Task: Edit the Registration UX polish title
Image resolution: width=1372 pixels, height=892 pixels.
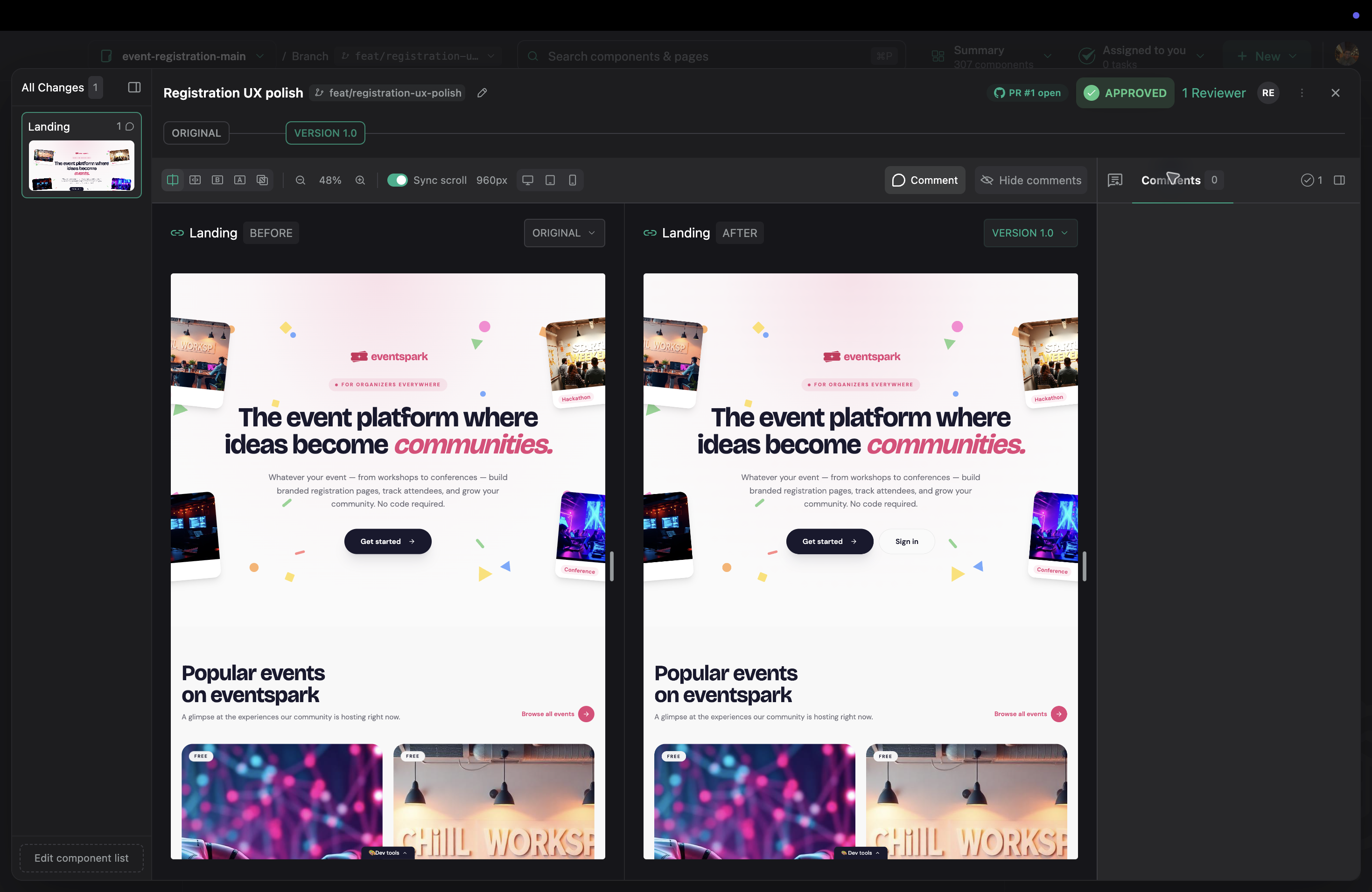Action: click(482, 93)
